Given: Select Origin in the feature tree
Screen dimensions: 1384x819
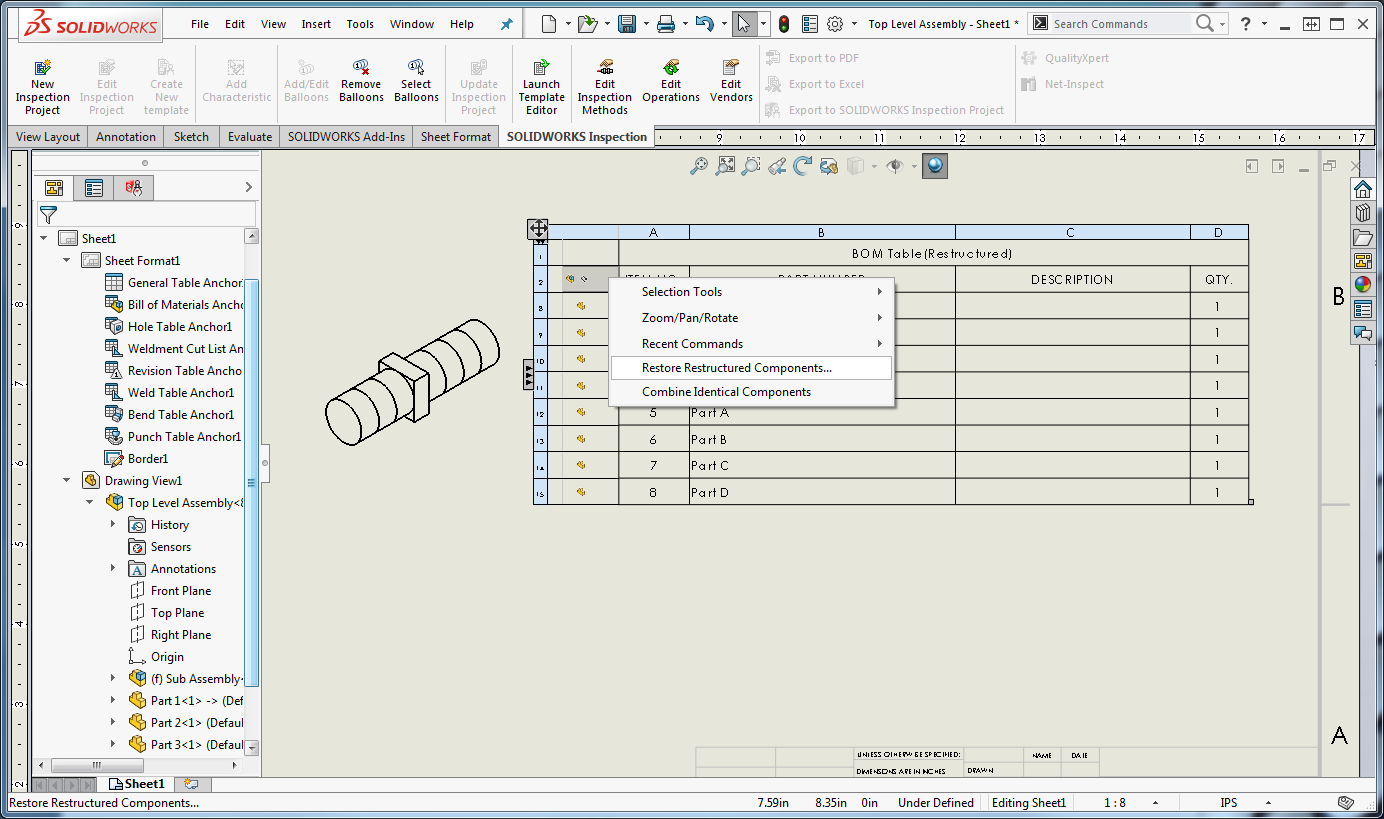Looking at the screenshot, I should click(x=156, y=656).
